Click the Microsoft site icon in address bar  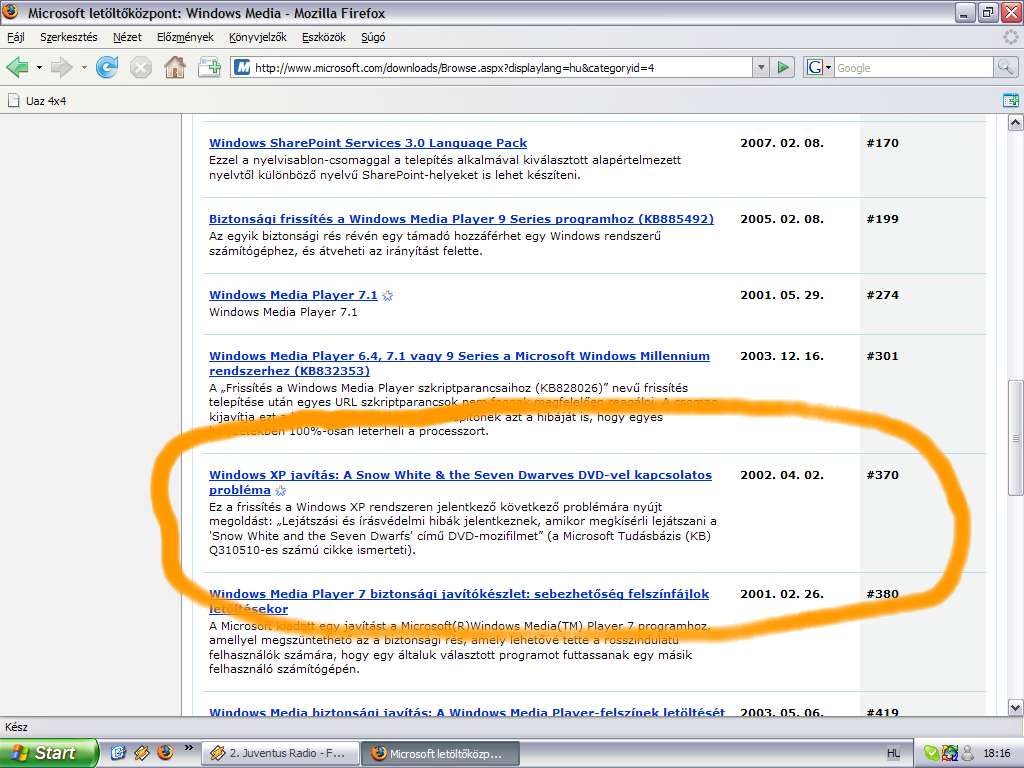(242, 67)
